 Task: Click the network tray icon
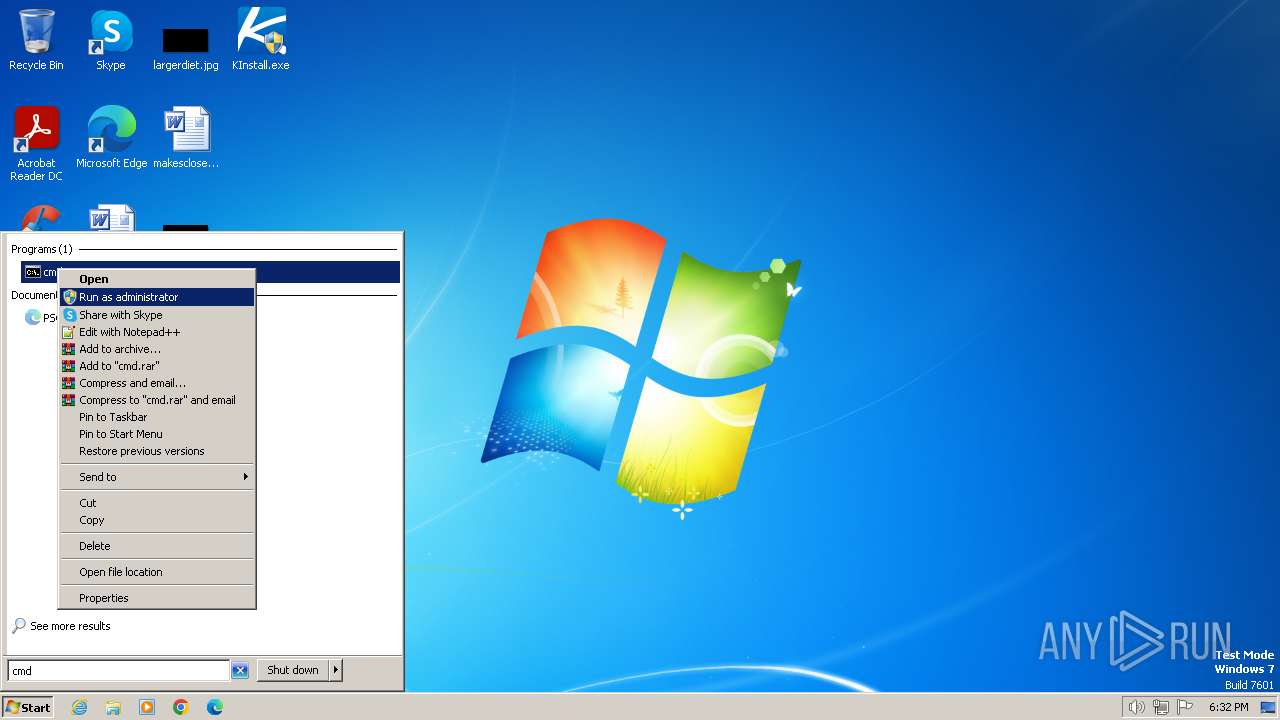tap(1160, 707)
